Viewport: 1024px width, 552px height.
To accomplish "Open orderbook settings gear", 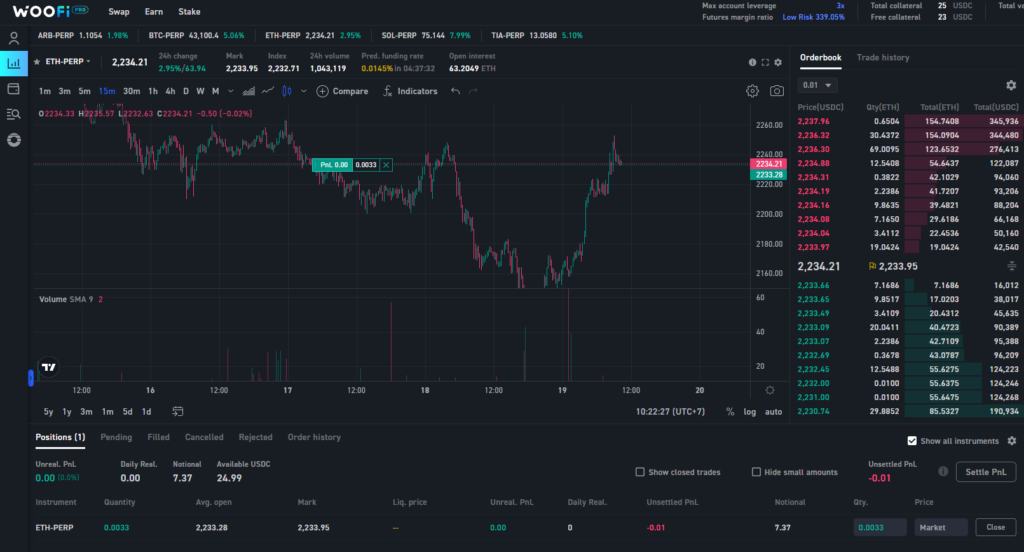I will [1011, 85].
